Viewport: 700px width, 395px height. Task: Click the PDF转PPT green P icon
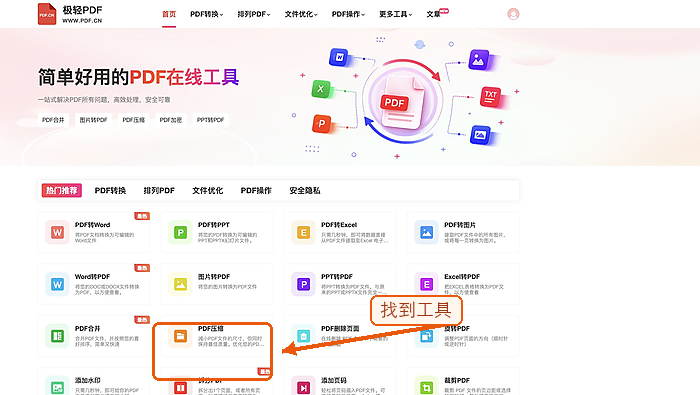click(x=180, y=233)
